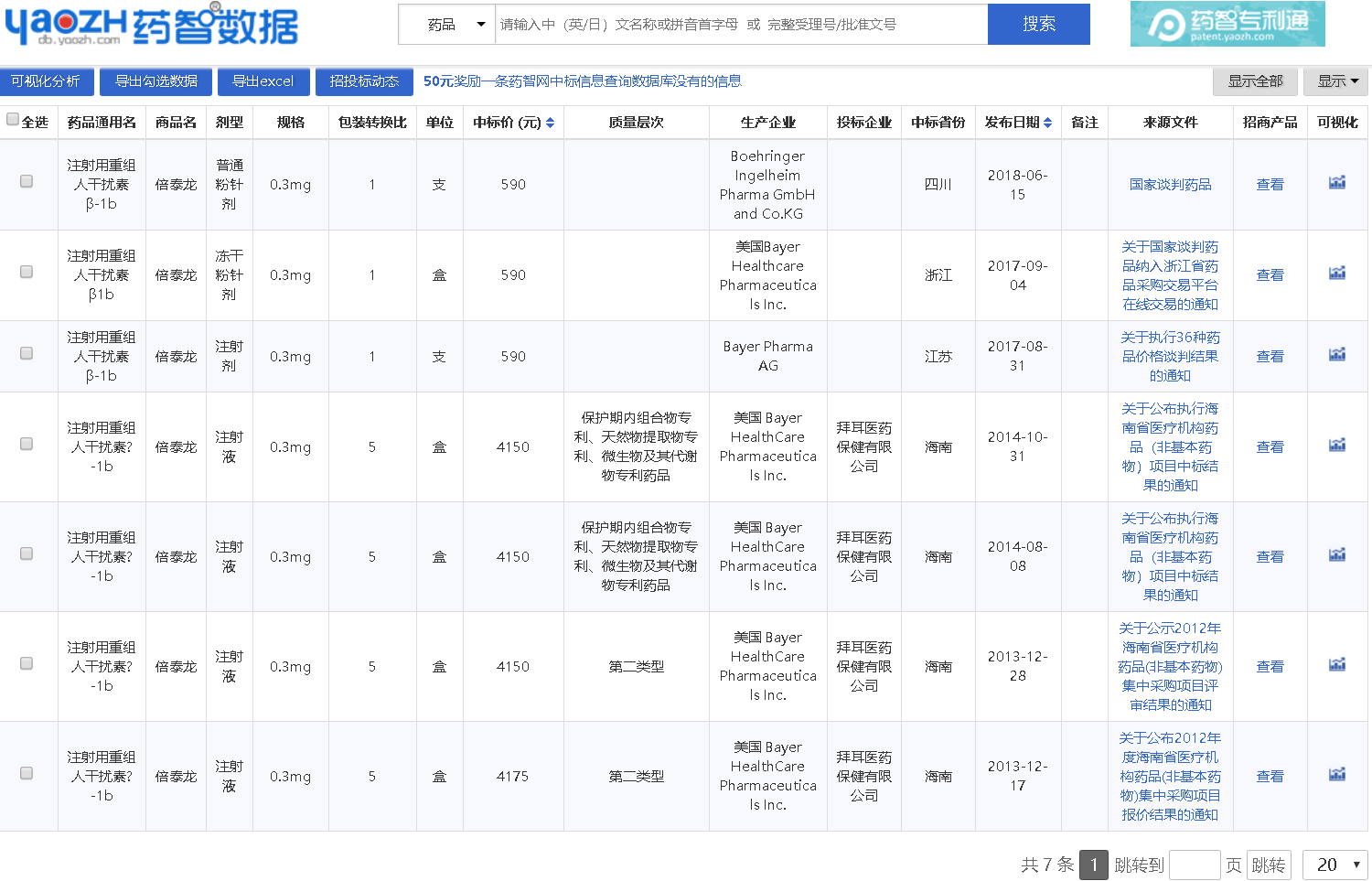Click the 搜索 button
The height and width of the screenshot is (881, 1372).
(x=1039, y=24)
